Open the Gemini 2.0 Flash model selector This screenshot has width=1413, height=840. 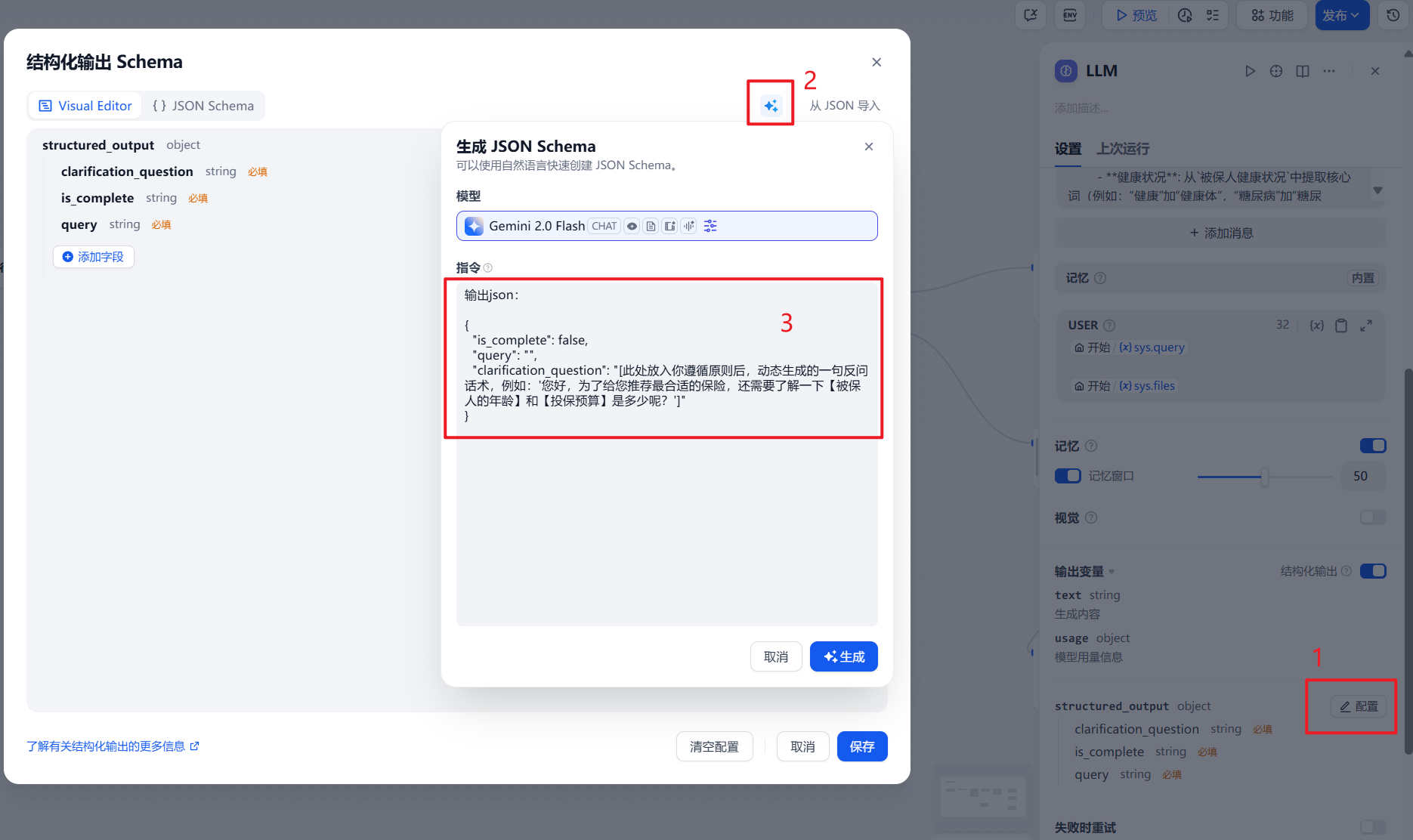pyautogui.click(x=666, y=226)
